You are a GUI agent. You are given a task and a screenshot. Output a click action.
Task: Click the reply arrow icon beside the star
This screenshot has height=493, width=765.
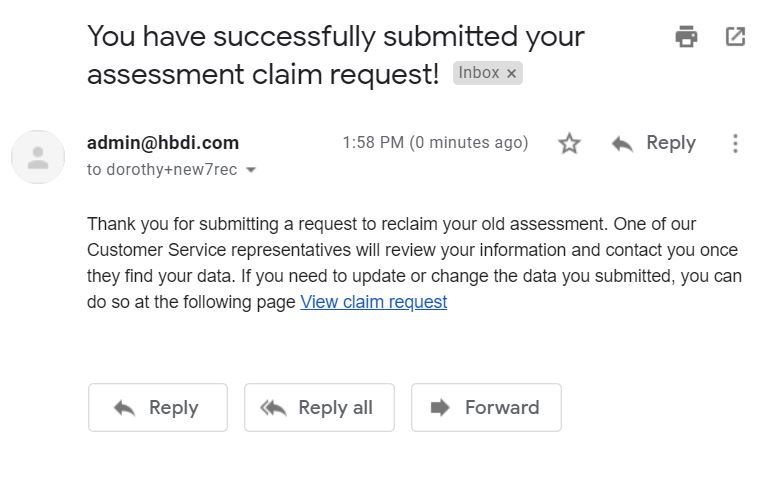622,144
